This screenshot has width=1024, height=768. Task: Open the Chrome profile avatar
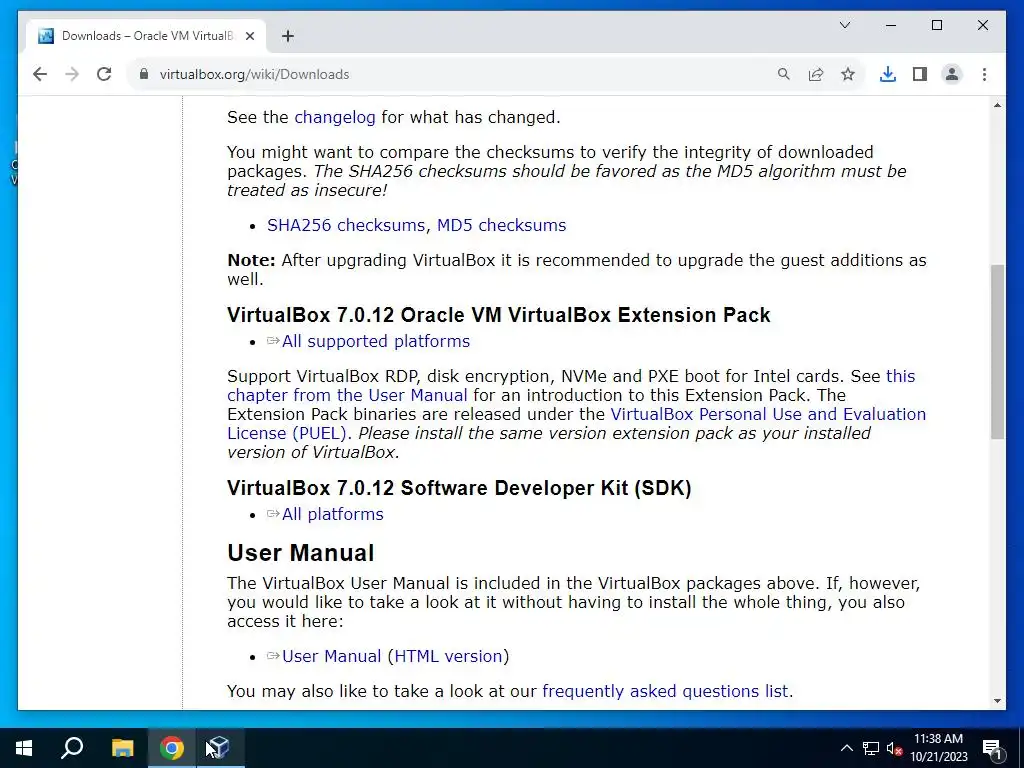coord(952,74)
